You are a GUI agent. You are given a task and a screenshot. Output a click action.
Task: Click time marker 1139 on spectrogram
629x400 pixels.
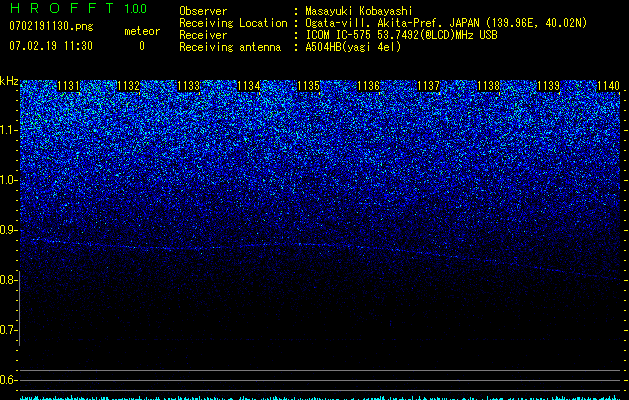click(548, 86)
